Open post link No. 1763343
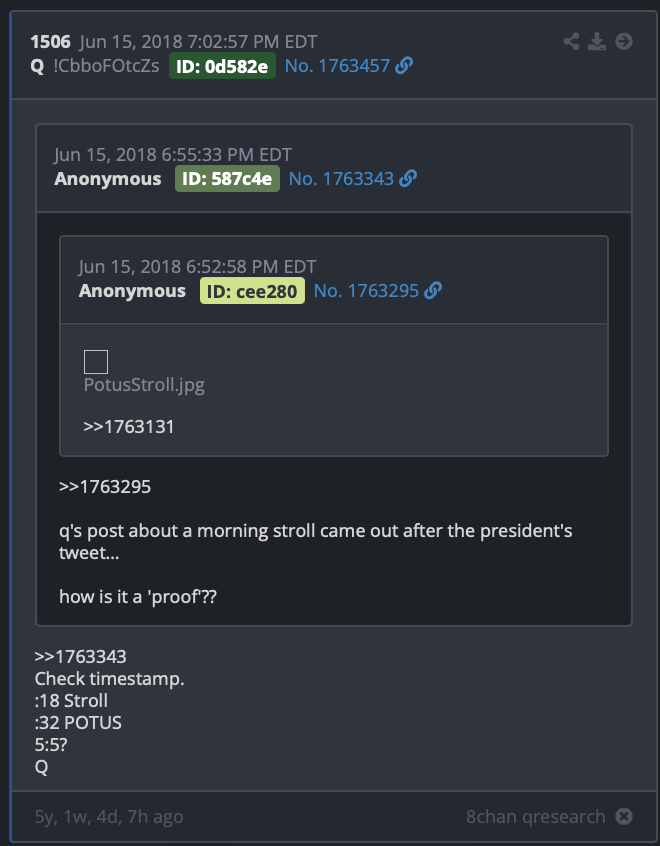Viewport: 660px width, 846px height. coord(342,179)
